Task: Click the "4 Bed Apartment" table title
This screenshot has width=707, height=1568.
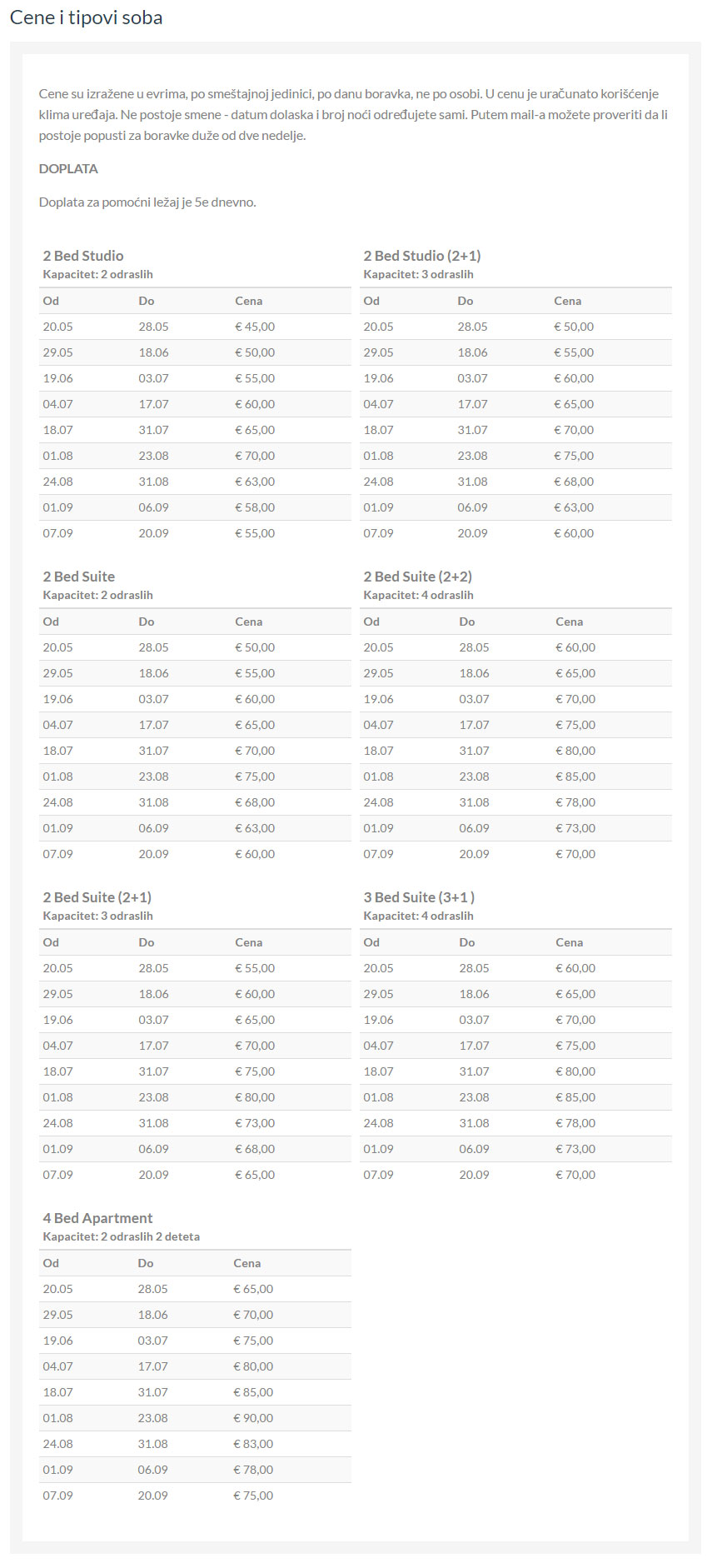Action: click(97, 1218)
